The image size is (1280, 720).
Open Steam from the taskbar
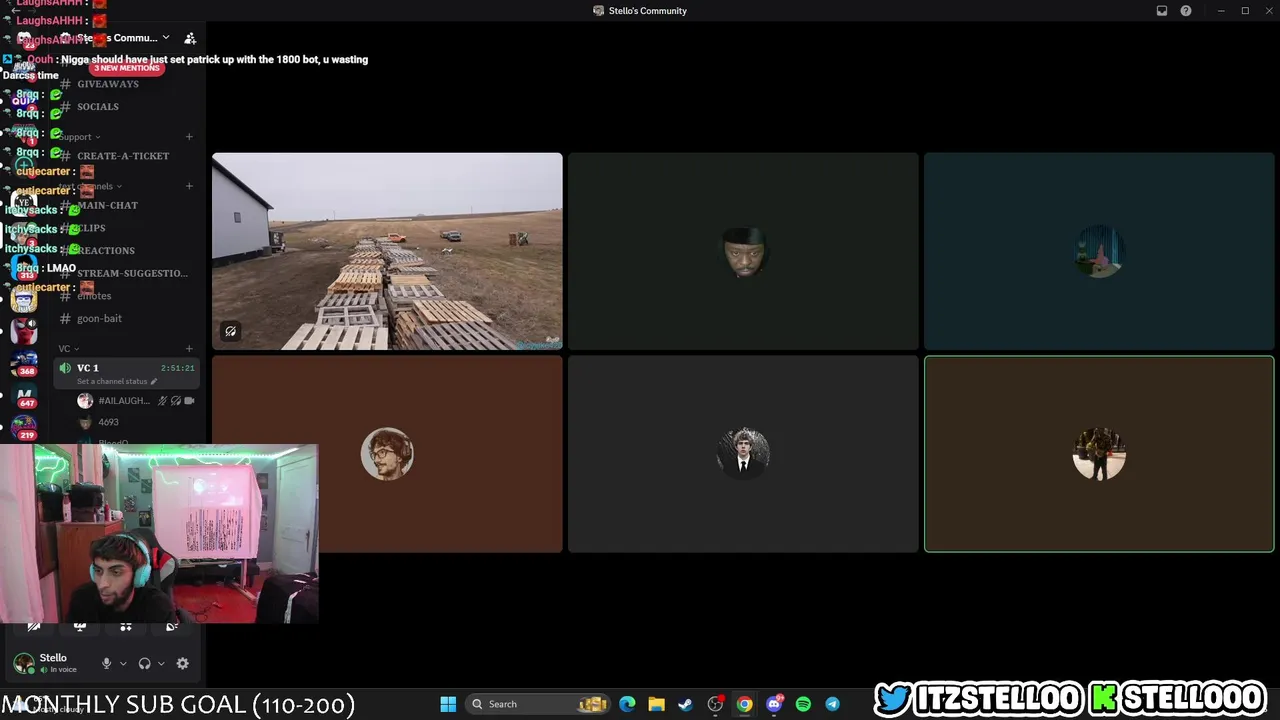tap(685, 704)
